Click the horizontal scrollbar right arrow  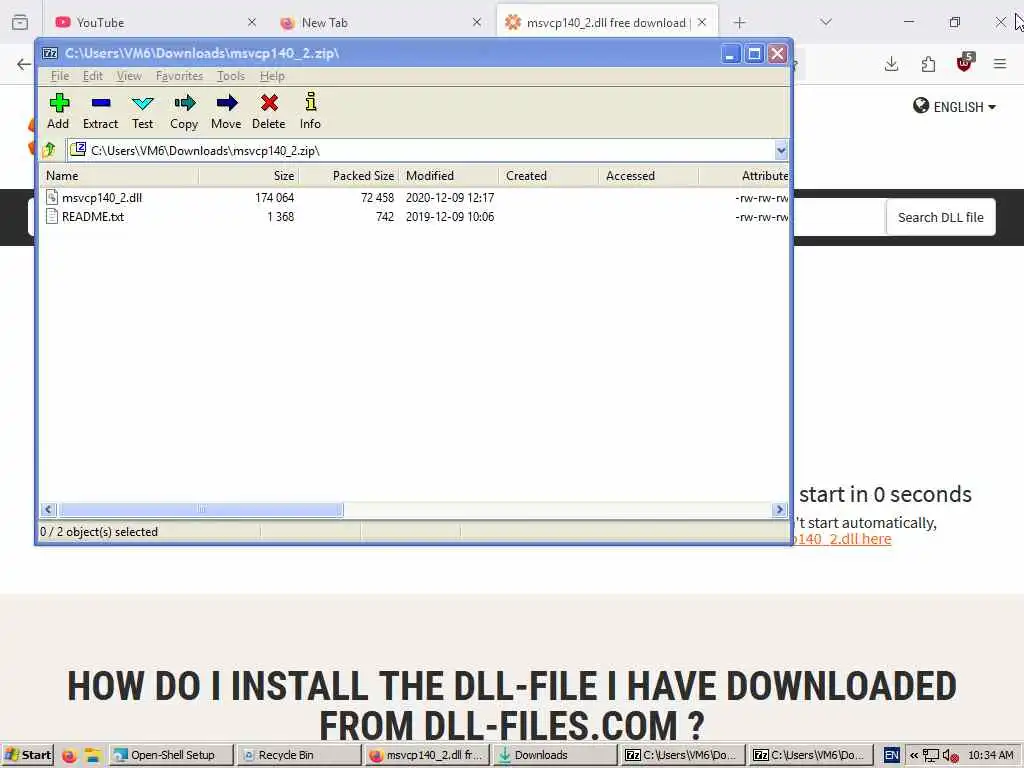coord(779,509)
